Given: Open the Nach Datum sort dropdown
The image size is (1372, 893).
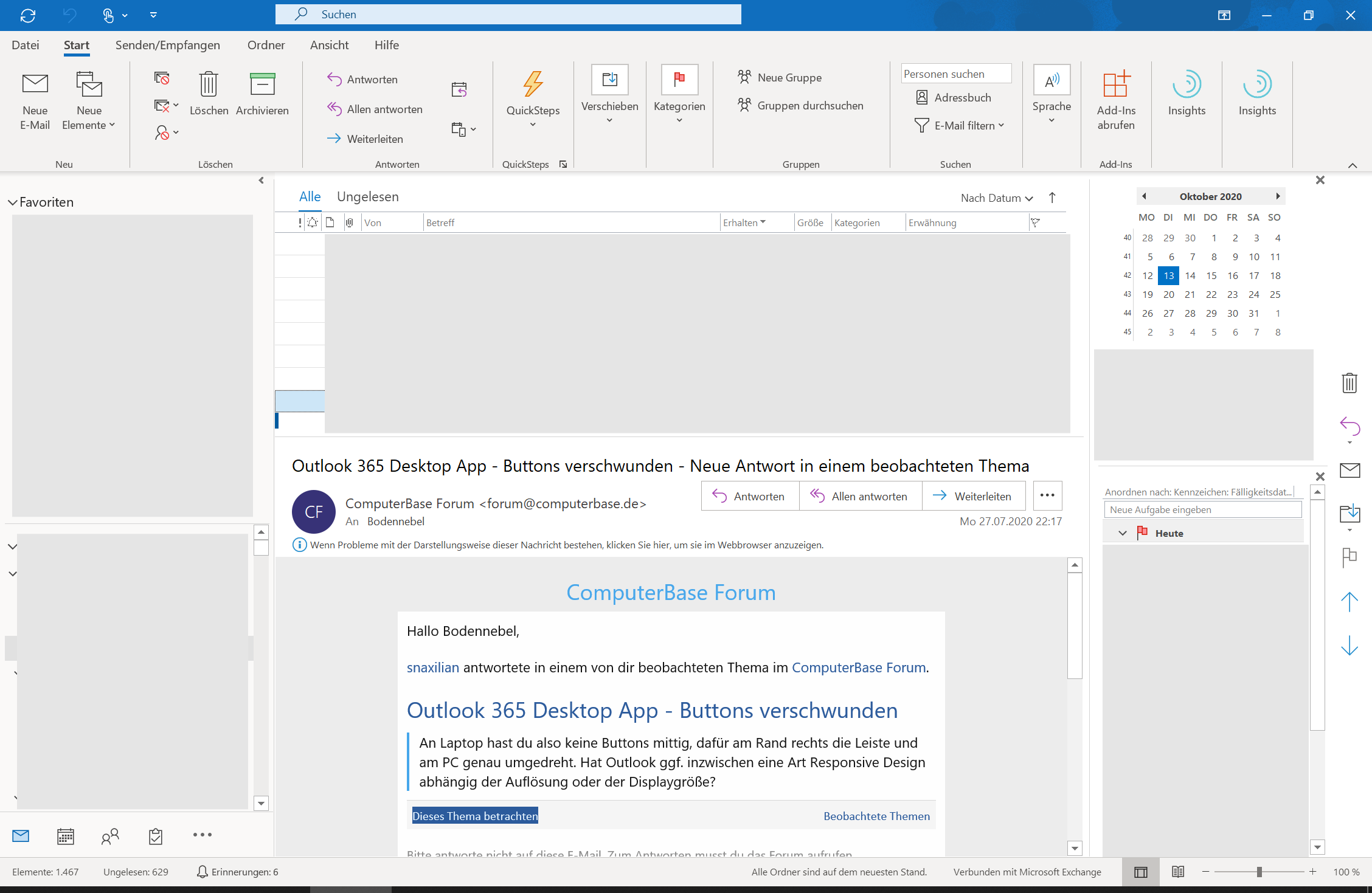Looking at the screenshot, I should pos(997,198).
